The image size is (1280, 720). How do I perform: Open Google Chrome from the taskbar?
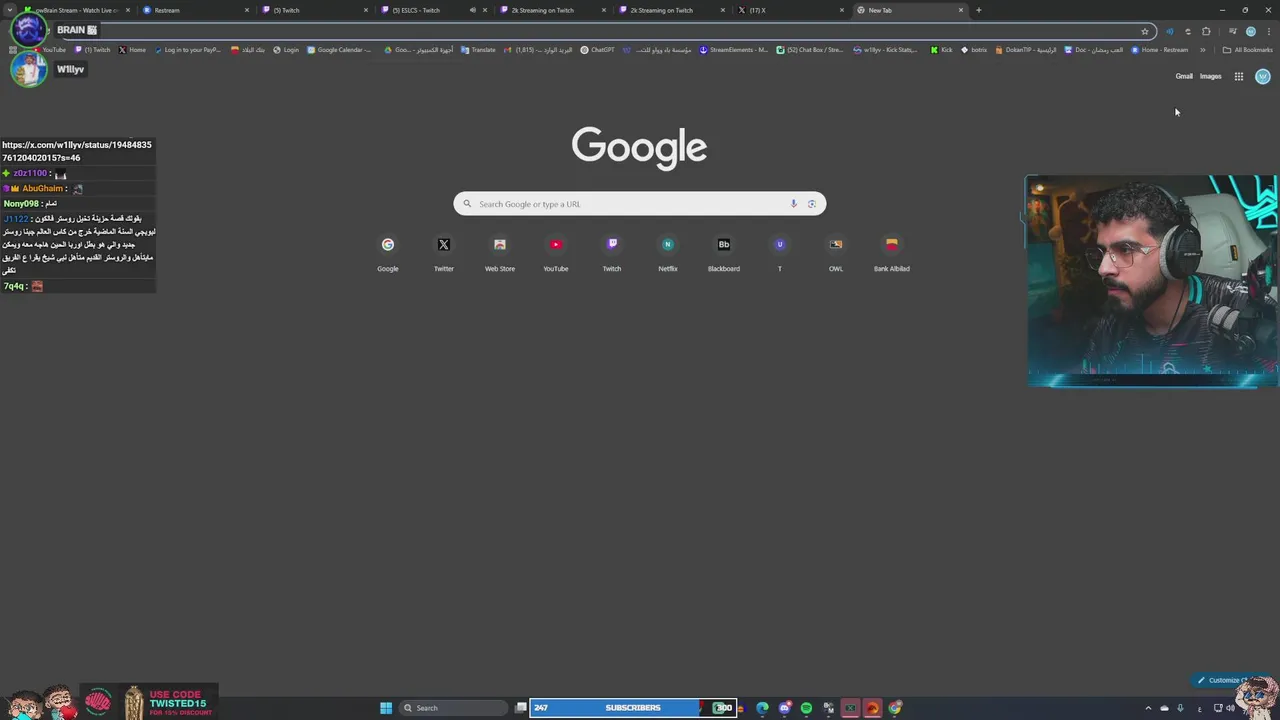point(895,708)
